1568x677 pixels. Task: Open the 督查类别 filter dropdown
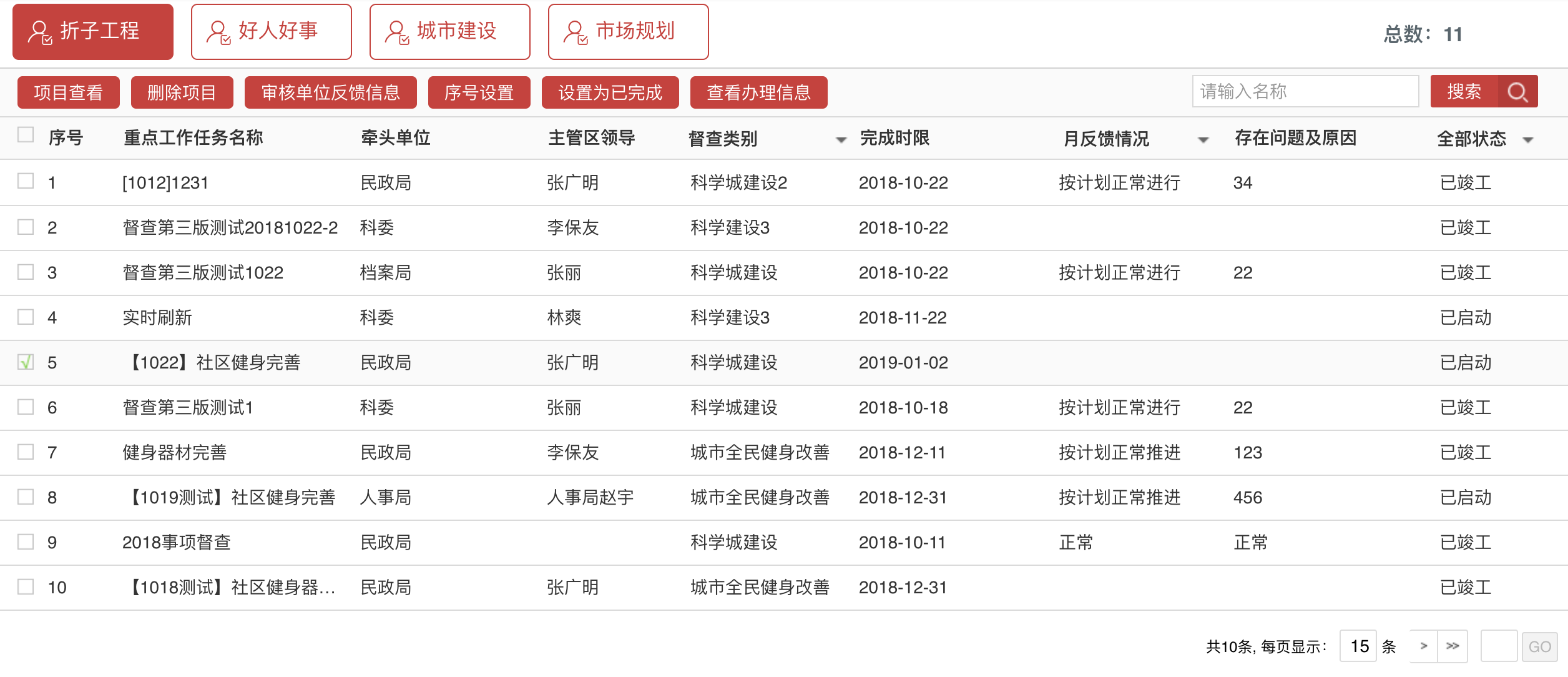point(841,140)
